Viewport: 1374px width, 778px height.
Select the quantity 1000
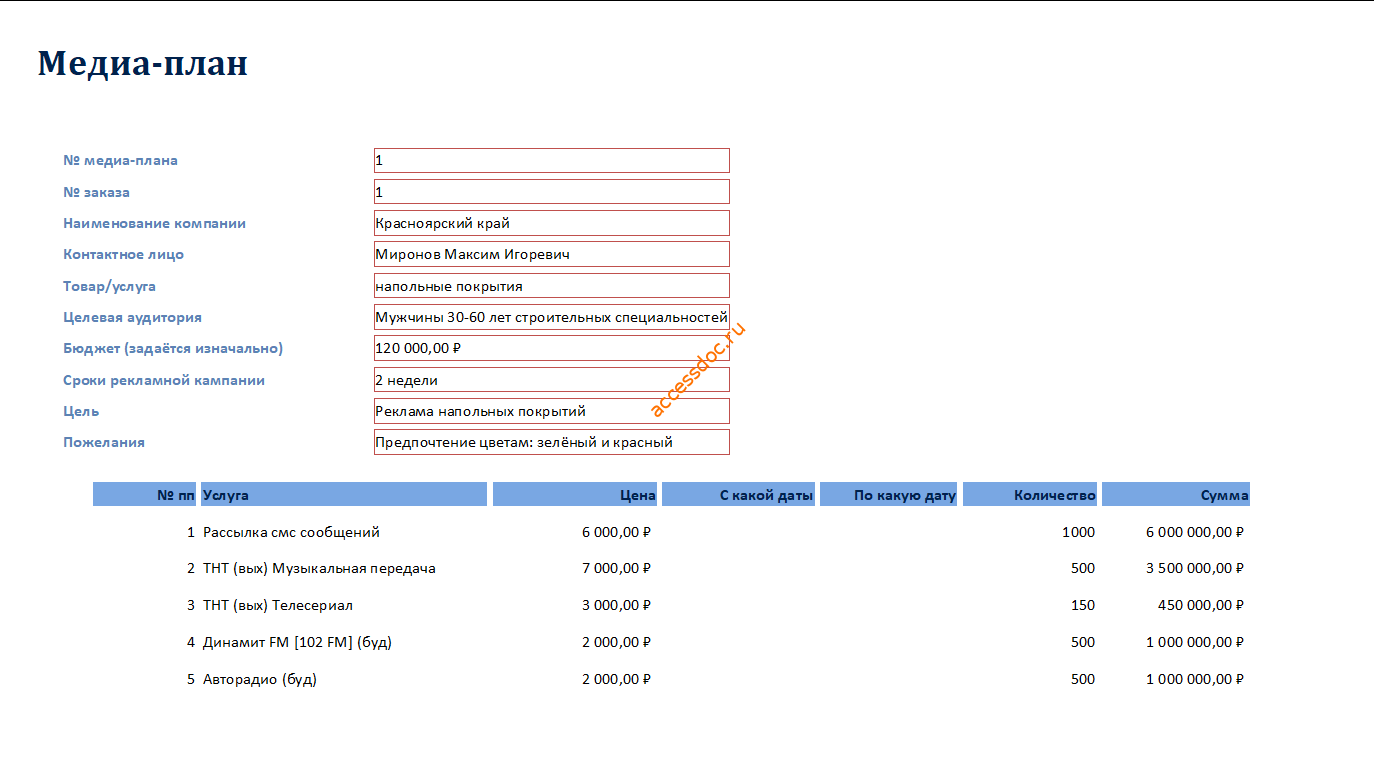(1078, 532)
